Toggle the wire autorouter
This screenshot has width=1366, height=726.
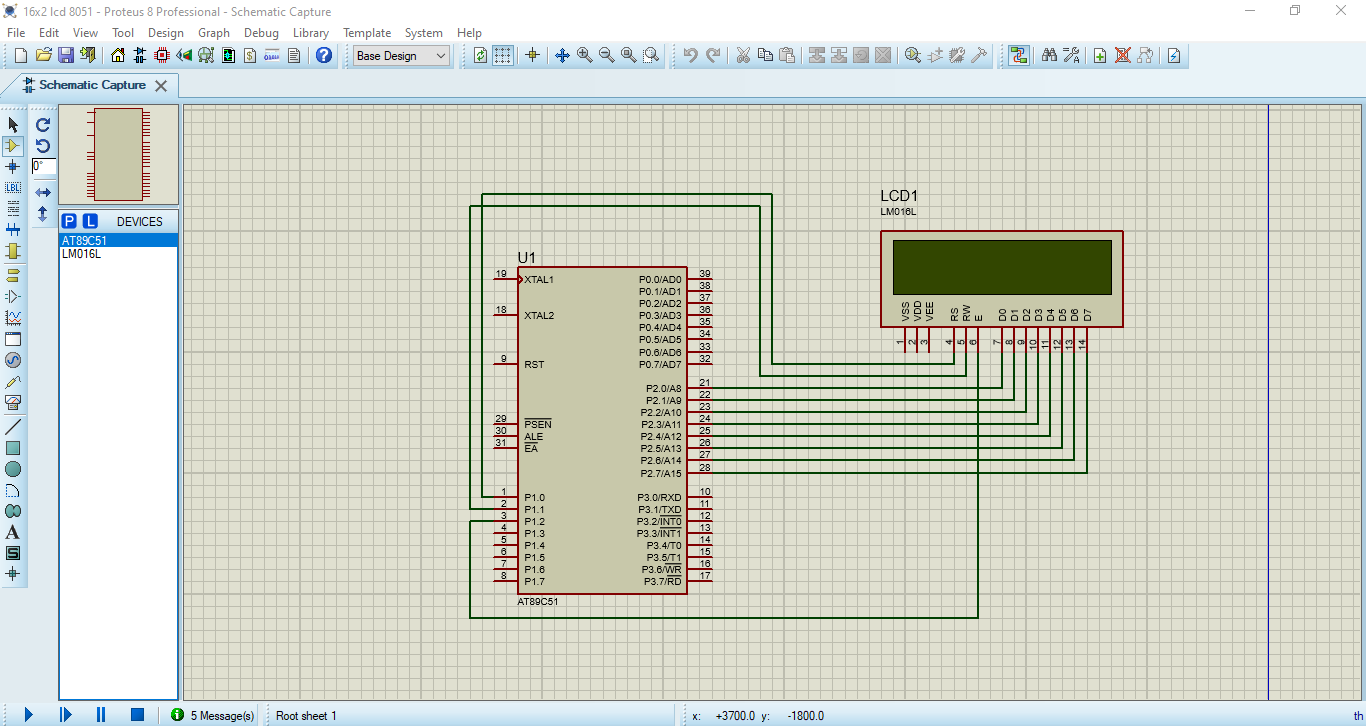click(x=1017, y=55)
